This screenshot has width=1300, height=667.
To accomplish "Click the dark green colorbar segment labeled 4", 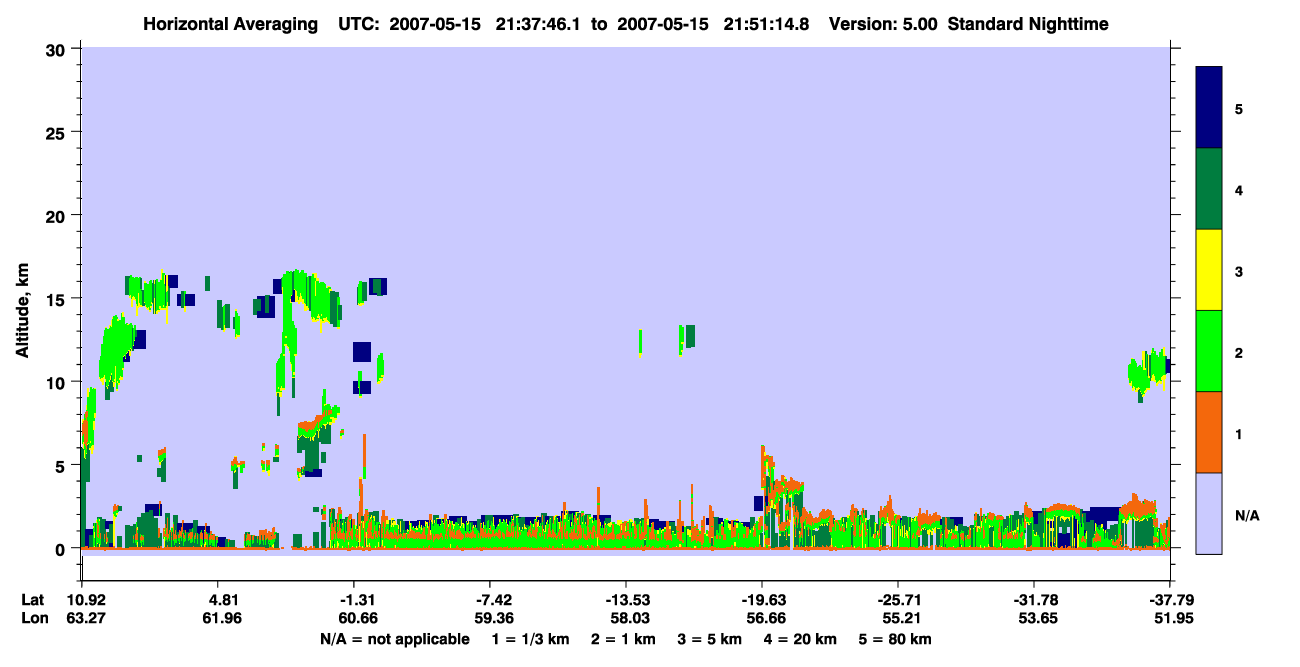I will pyautogui.click(x=1210, y=189).
